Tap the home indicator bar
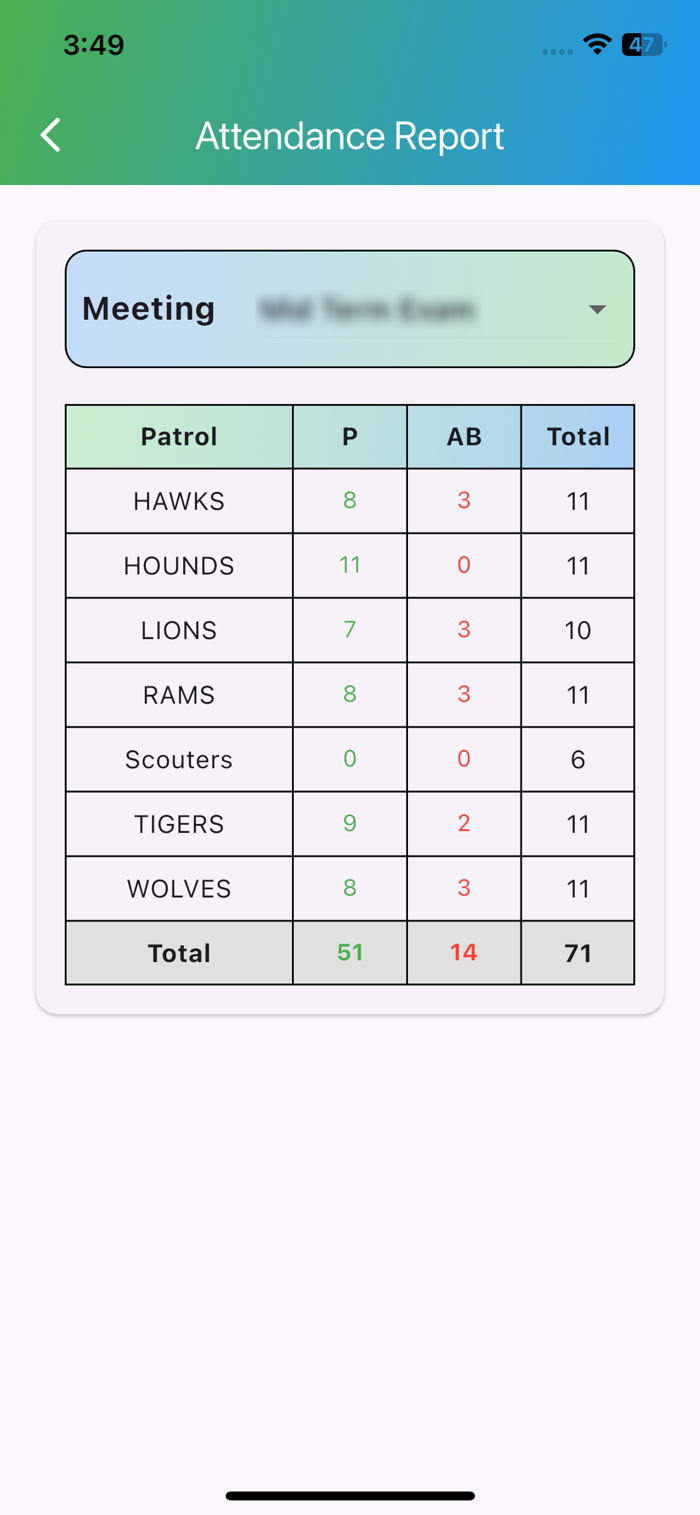This screenshot has width=700, height=1515. (350, 1496)
